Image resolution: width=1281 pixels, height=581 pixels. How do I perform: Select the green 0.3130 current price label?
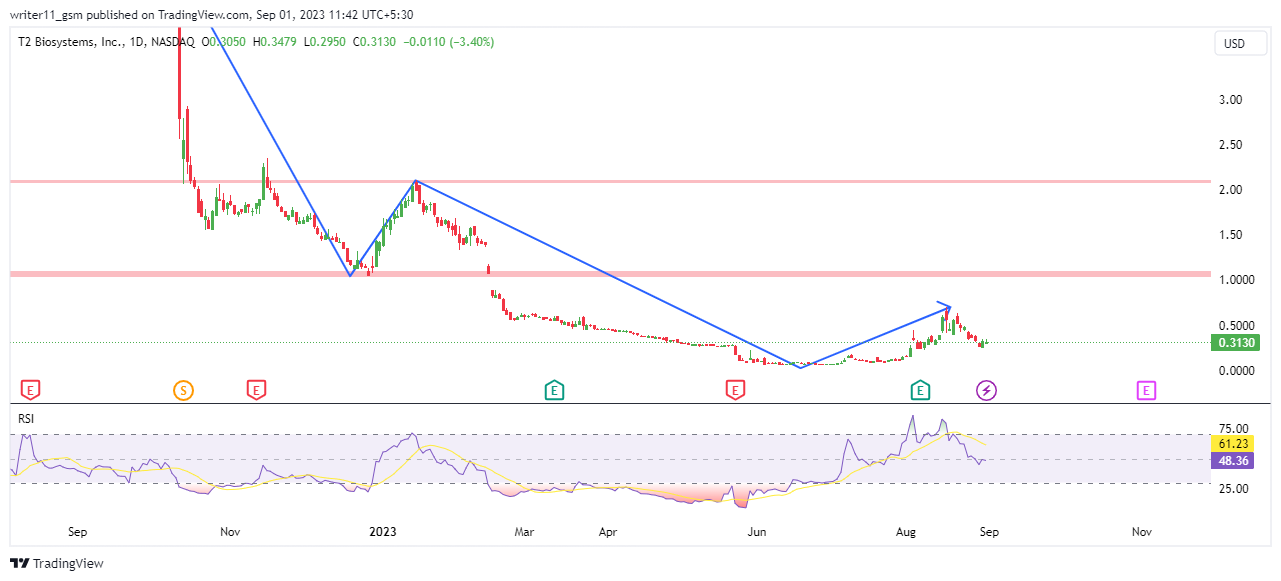(1235, 343)
